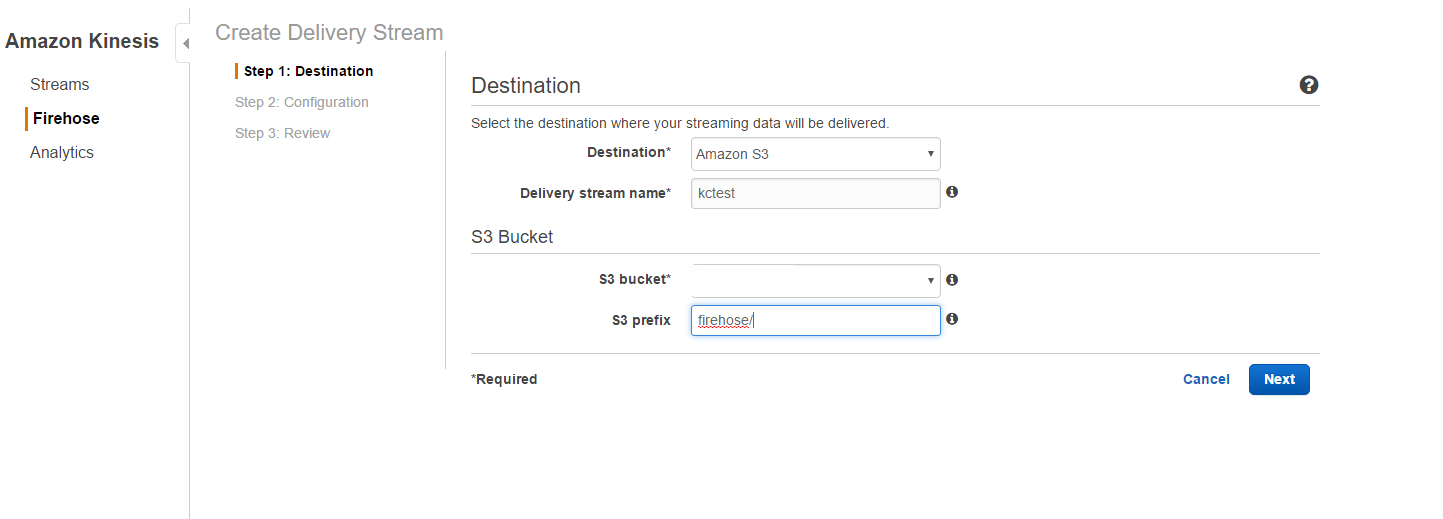Viewport: 1443px width, 519px height.
Task: Open the Destination help question mark
Action: coord(1308,85)
